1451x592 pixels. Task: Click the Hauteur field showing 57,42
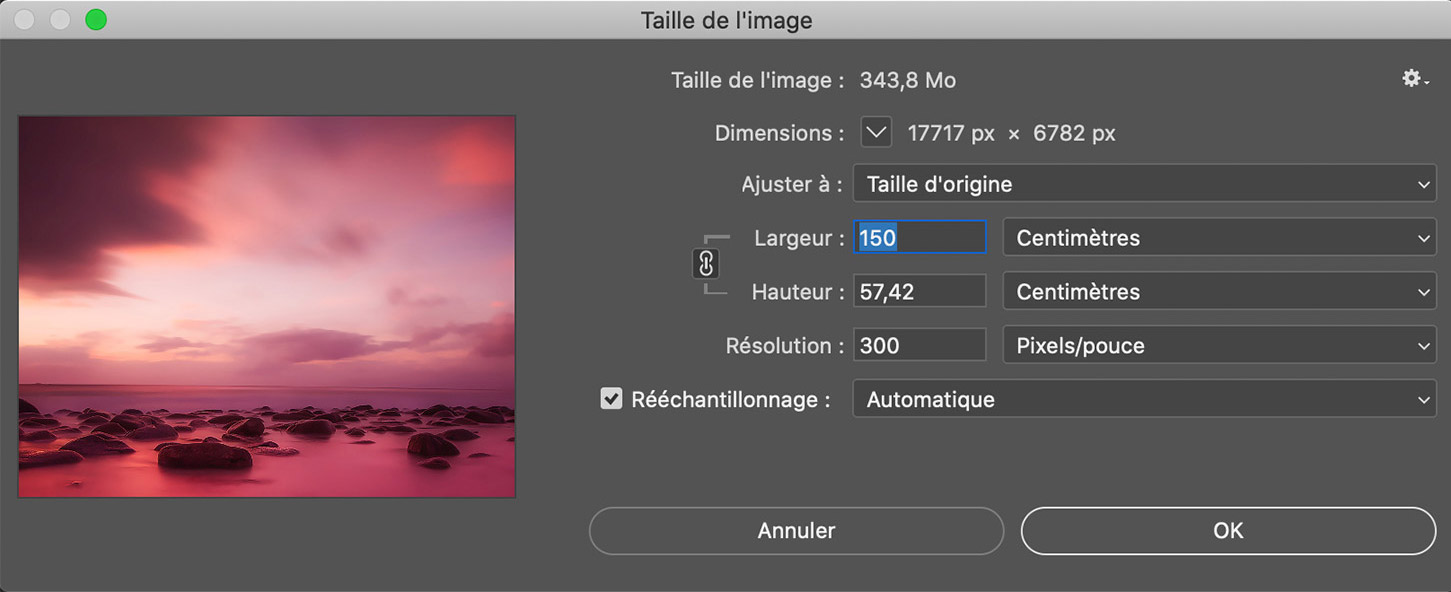(920, 292)
